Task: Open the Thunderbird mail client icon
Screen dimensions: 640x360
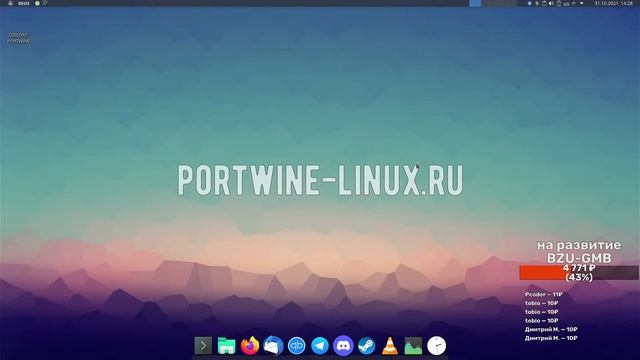Action: point(273,346)
